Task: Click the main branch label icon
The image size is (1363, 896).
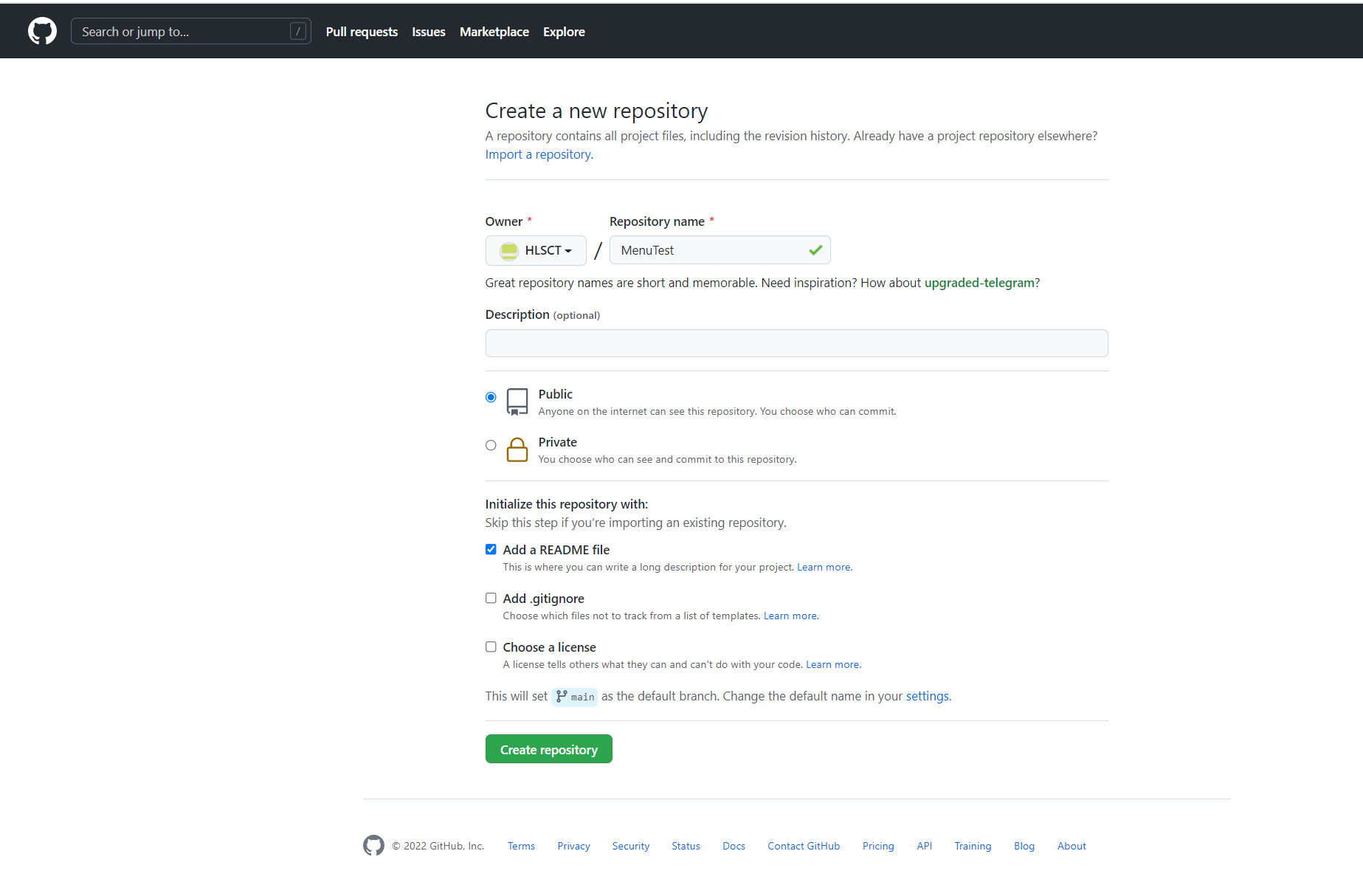Action: [x=562, y=696]
